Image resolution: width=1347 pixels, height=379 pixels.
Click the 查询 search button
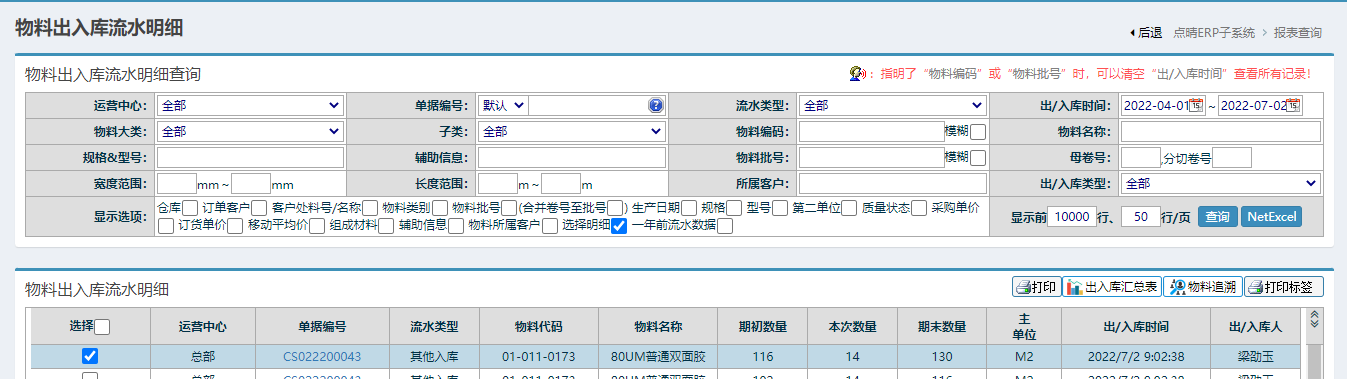click(x=1217, y=217)
